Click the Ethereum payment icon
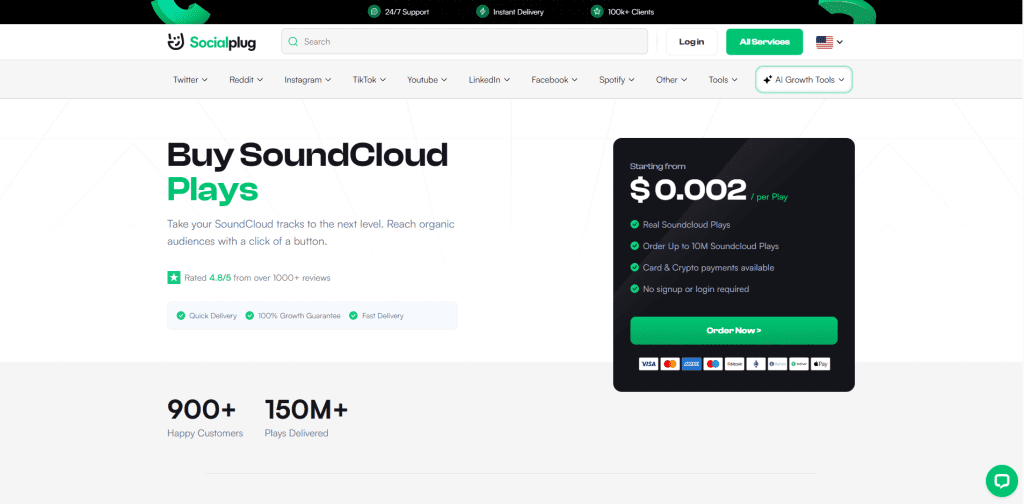 [x=756, y=364]
